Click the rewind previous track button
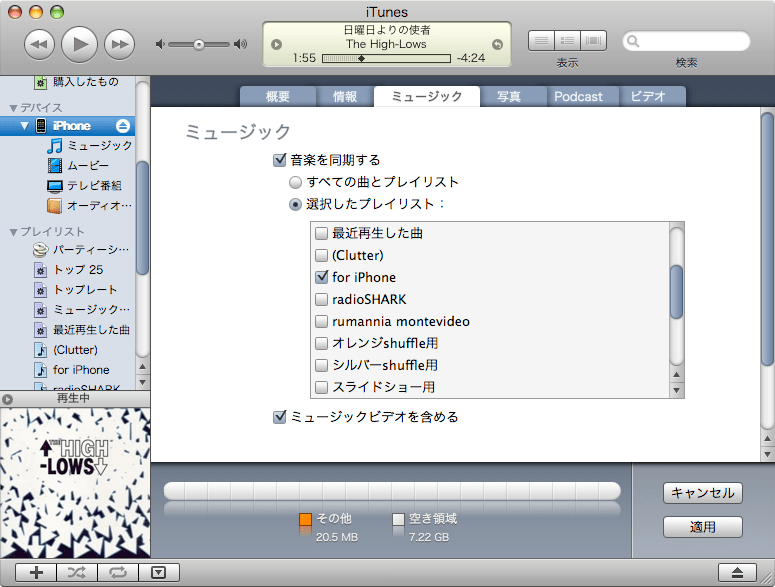This screenshot has width=775, height=587. click(40, 44)
